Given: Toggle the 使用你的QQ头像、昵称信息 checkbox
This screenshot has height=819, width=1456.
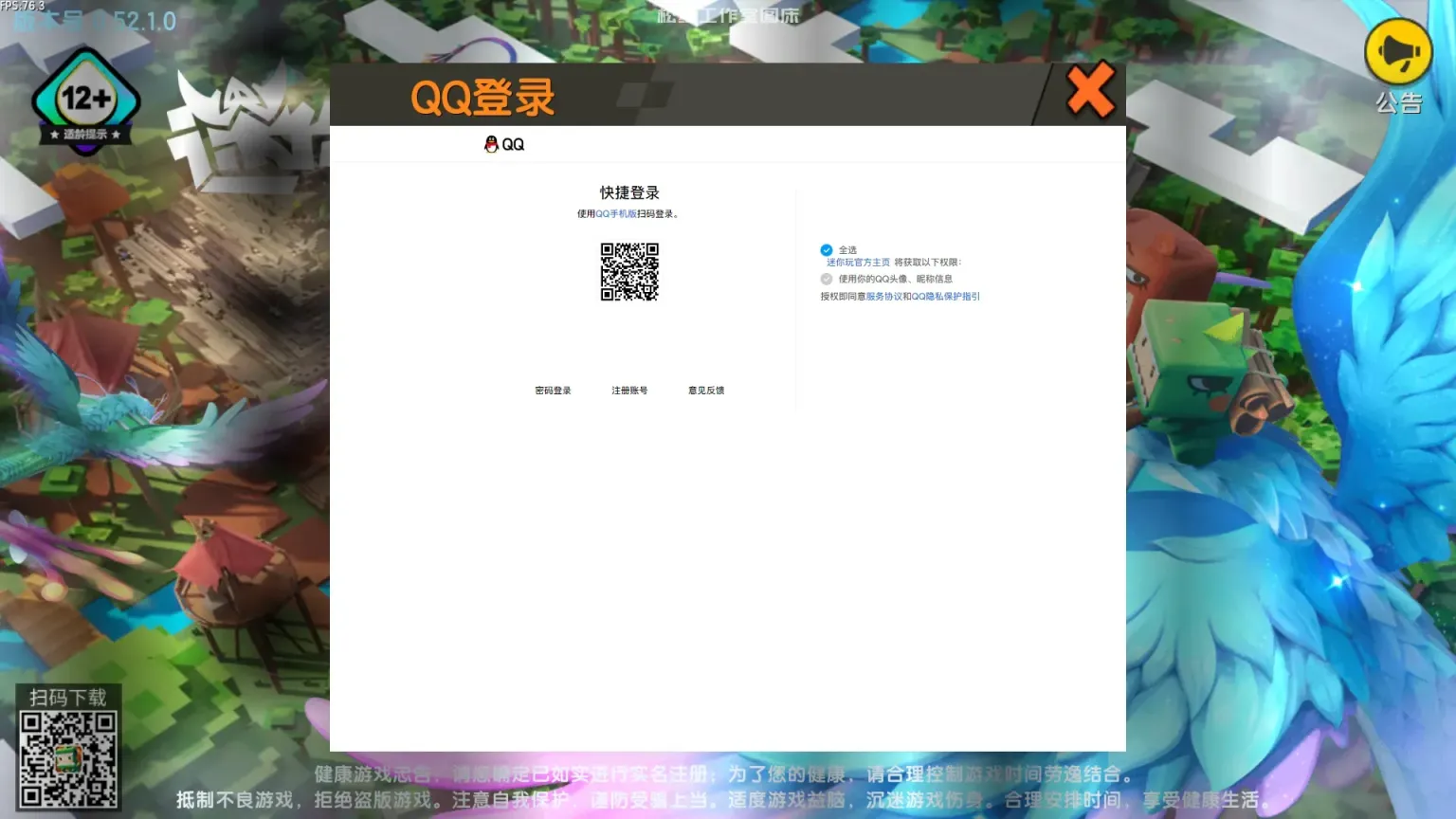Looking at the screenshot, I should (x=827, y=279).
